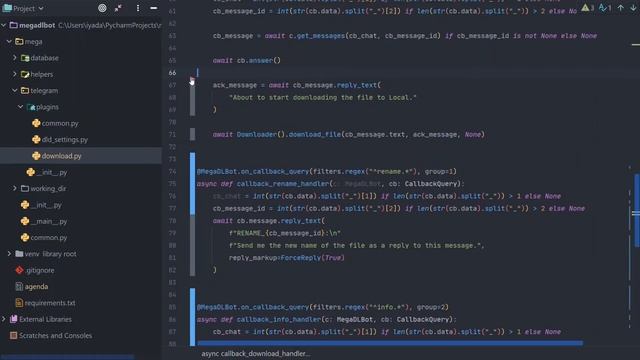Click line number 74 in gutter
The height and width of the screenshot is (360, 640).
pos(172,171)
